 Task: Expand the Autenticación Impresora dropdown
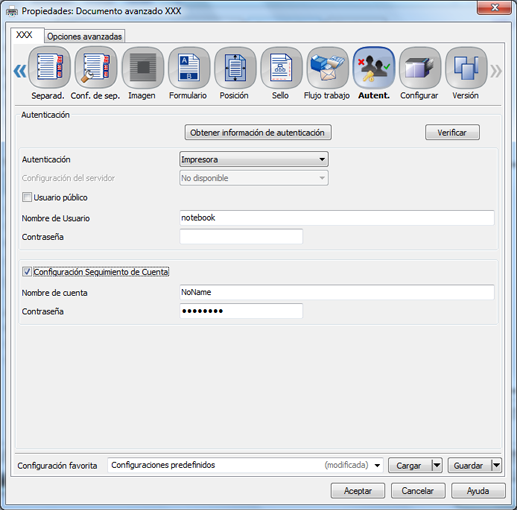(254, 159)
